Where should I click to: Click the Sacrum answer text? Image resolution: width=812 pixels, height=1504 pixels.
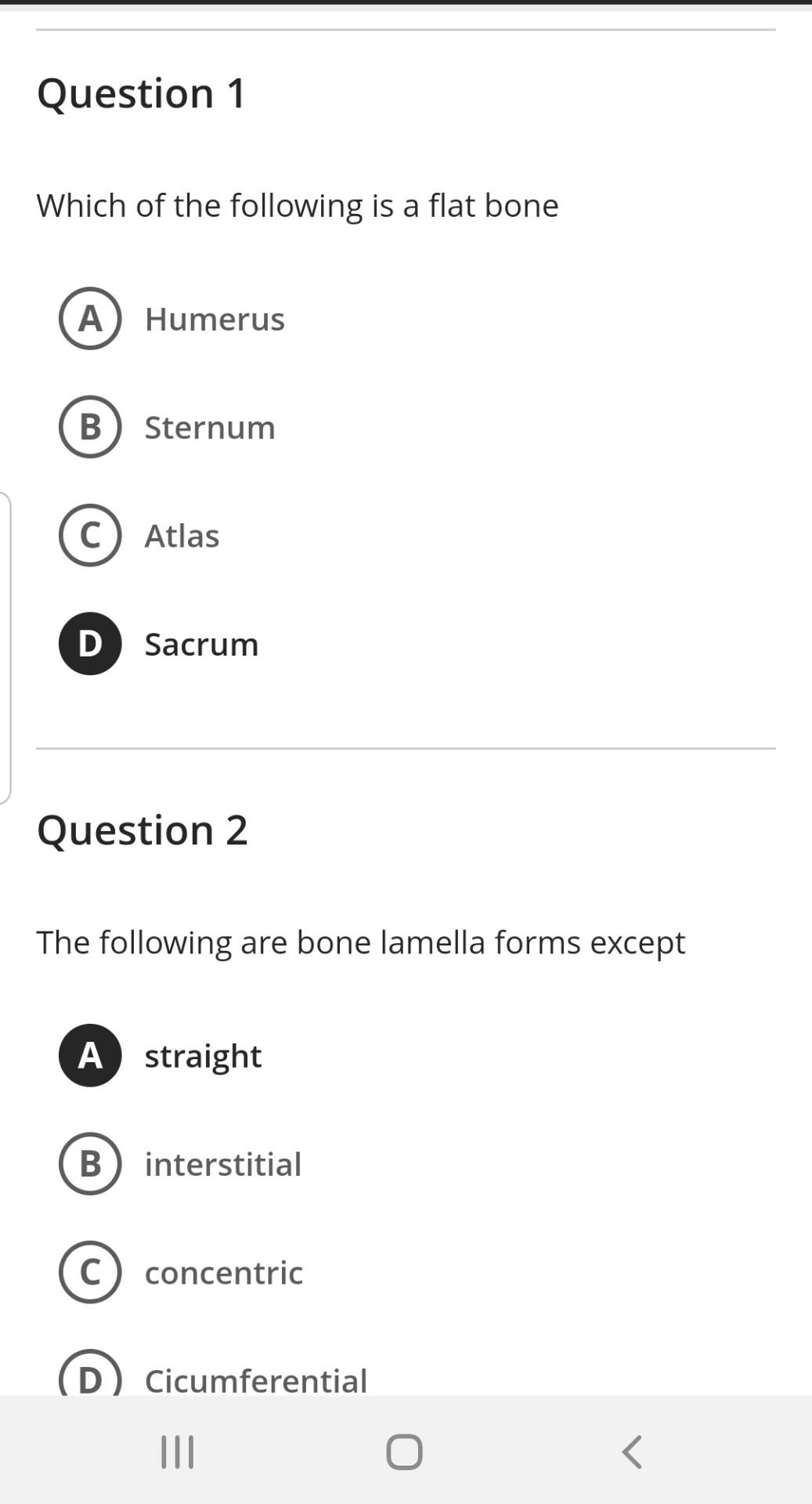point(201,645)
